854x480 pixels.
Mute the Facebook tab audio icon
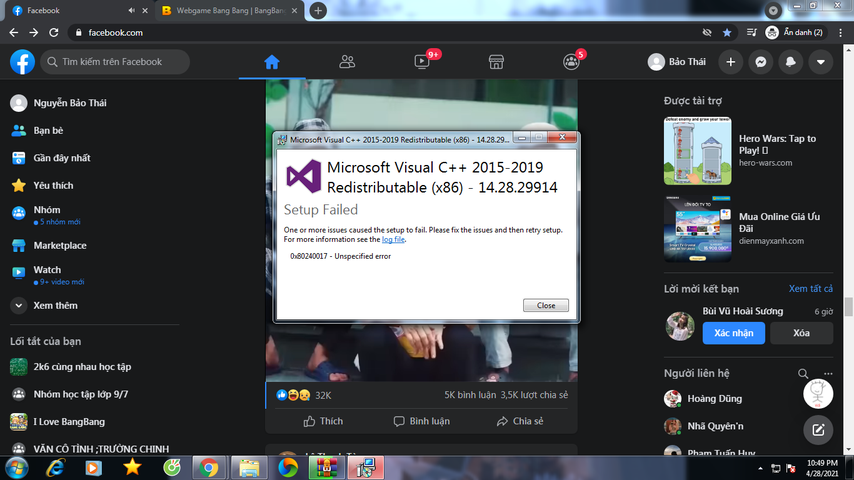click(x=131, y=10)
